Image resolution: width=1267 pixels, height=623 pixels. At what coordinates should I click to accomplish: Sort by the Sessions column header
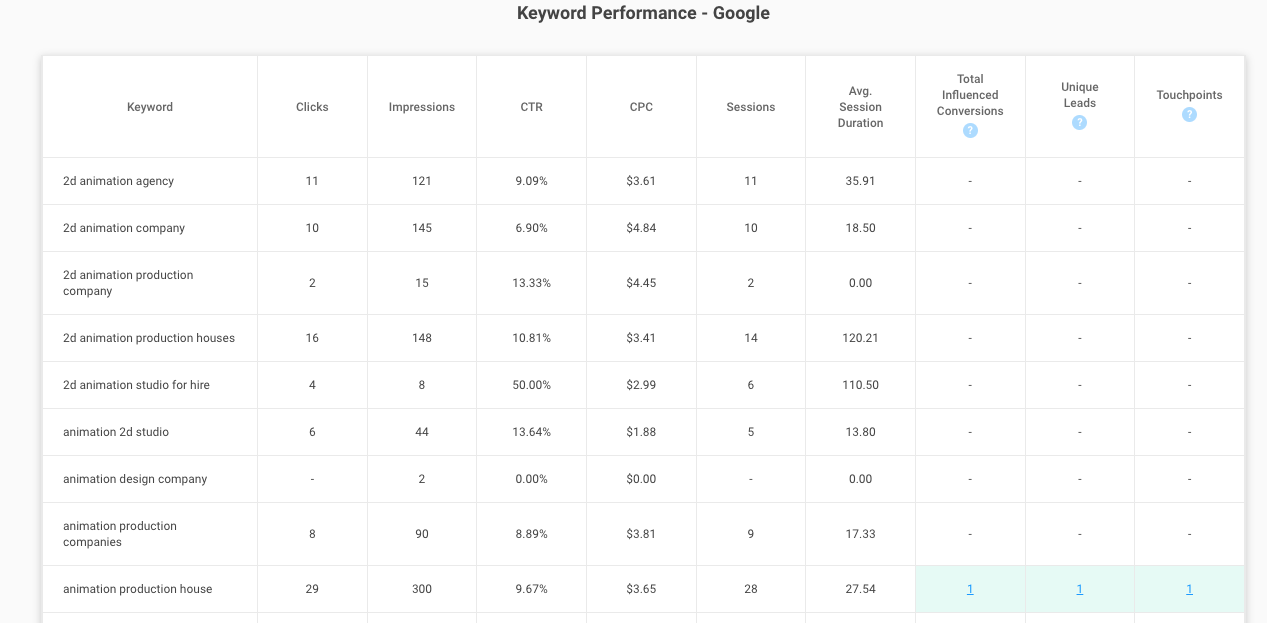(x=751, y=107)
